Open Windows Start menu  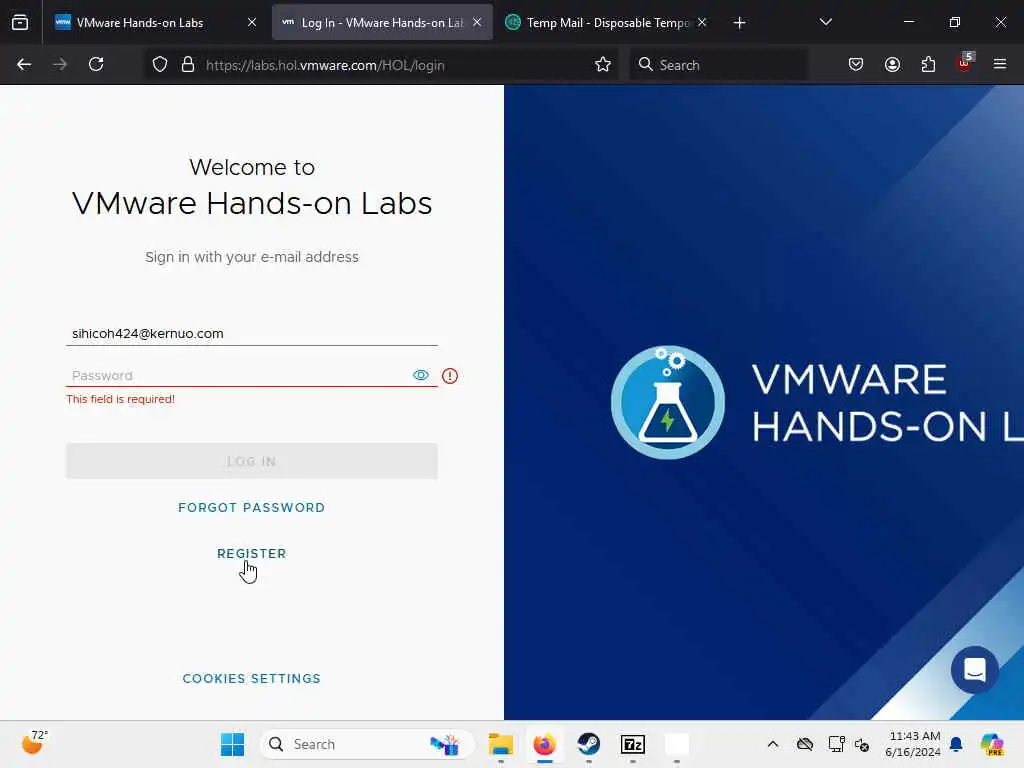tap(232, 744)
